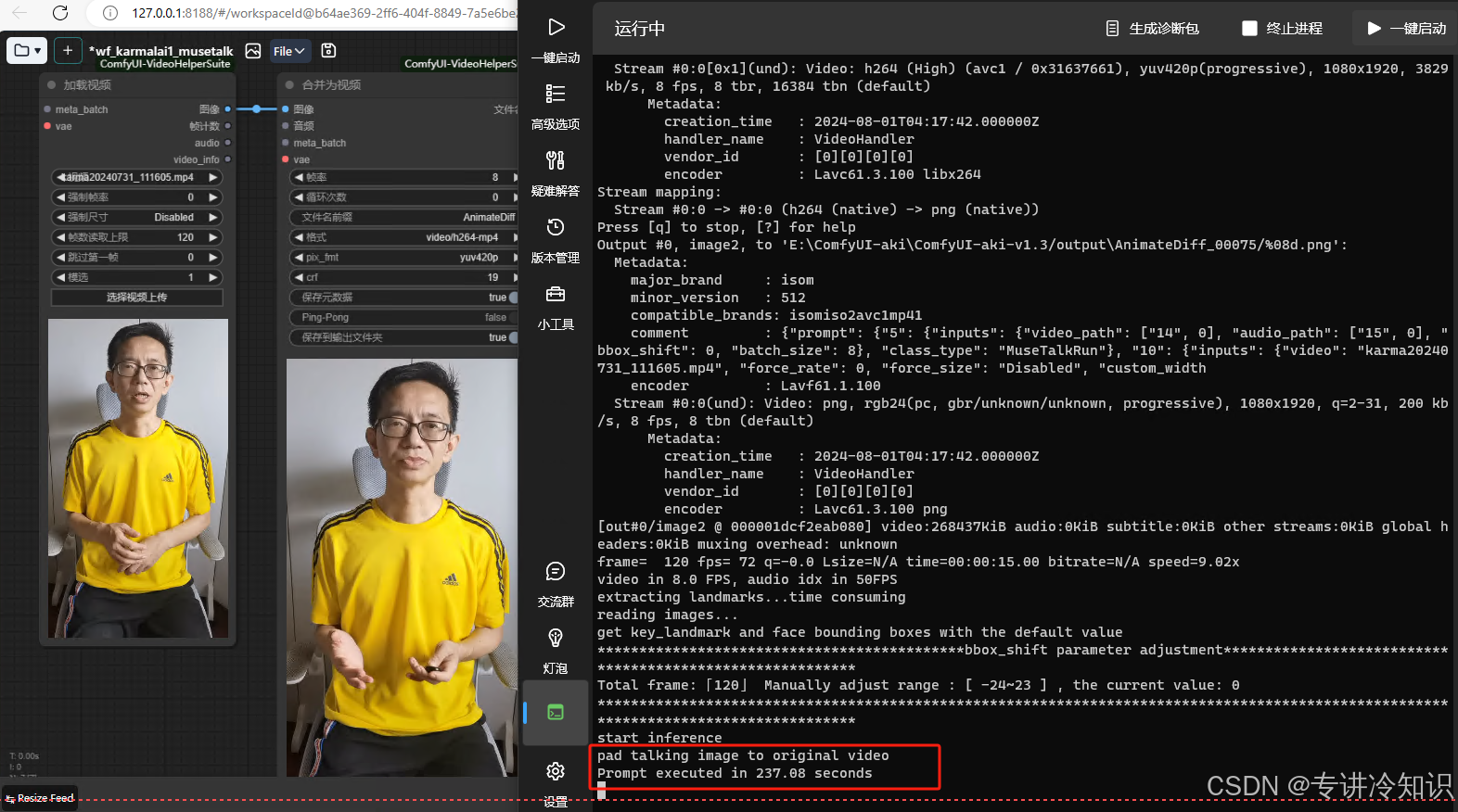
Task: Click the 灯泡 lightbulb icon
Action: tap(555, 639)
